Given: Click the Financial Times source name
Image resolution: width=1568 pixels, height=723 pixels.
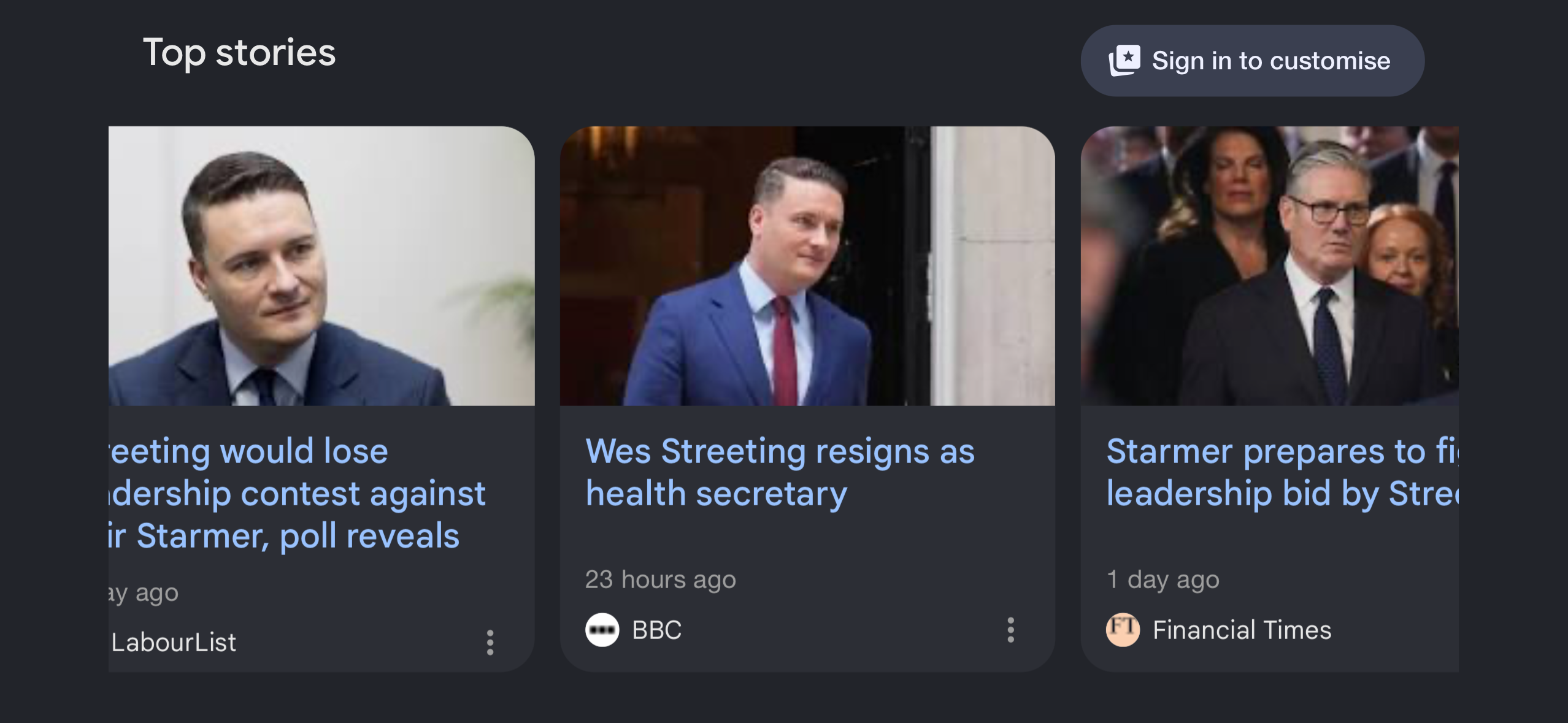Looking at the screenshot, I should 1242,630.
